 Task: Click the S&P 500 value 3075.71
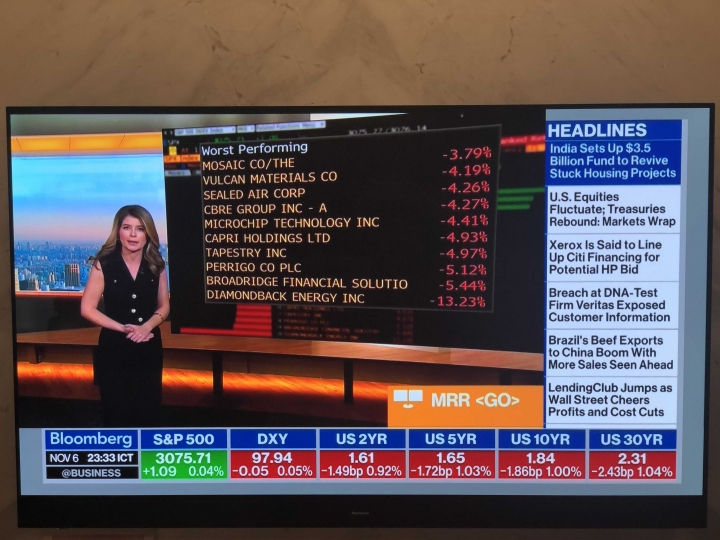183,458
